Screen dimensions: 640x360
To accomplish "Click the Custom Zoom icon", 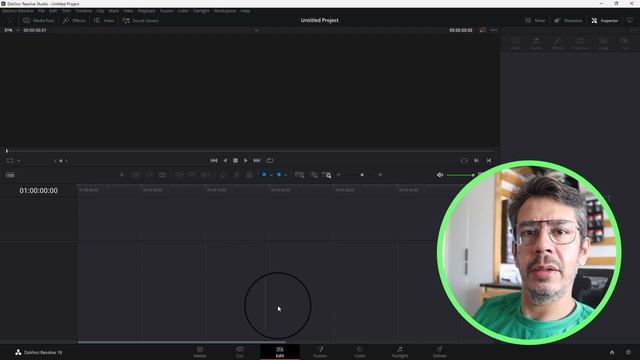I will click(x=327, y=175).
